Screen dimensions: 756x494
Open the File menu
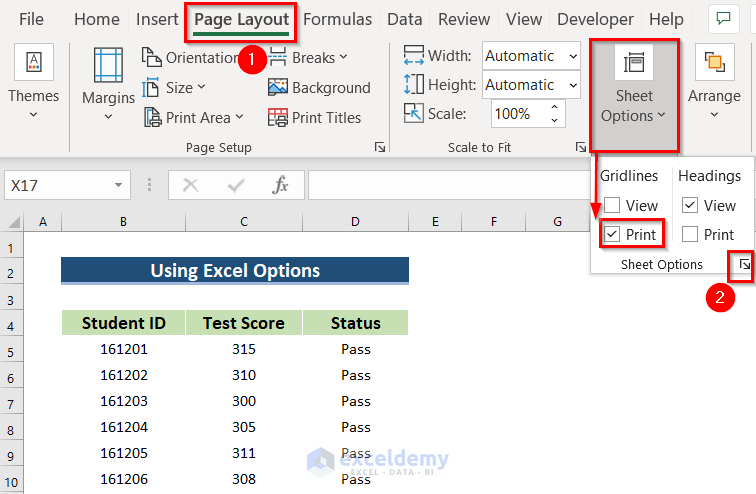click(31, 19)
